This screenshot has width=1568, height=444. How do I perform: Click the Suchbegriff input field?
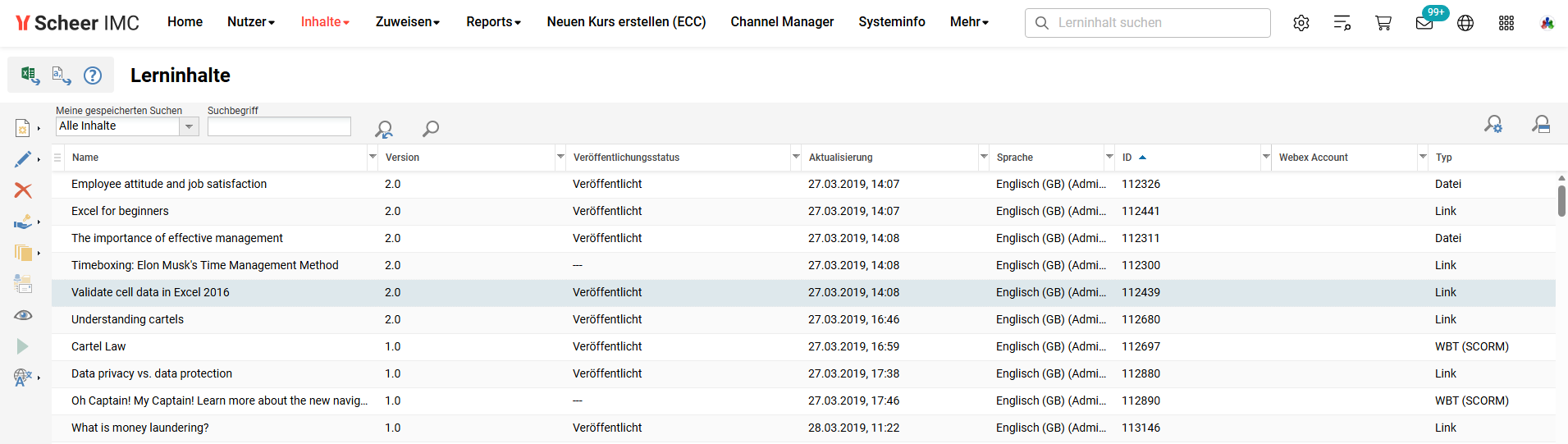click(279, 126)
